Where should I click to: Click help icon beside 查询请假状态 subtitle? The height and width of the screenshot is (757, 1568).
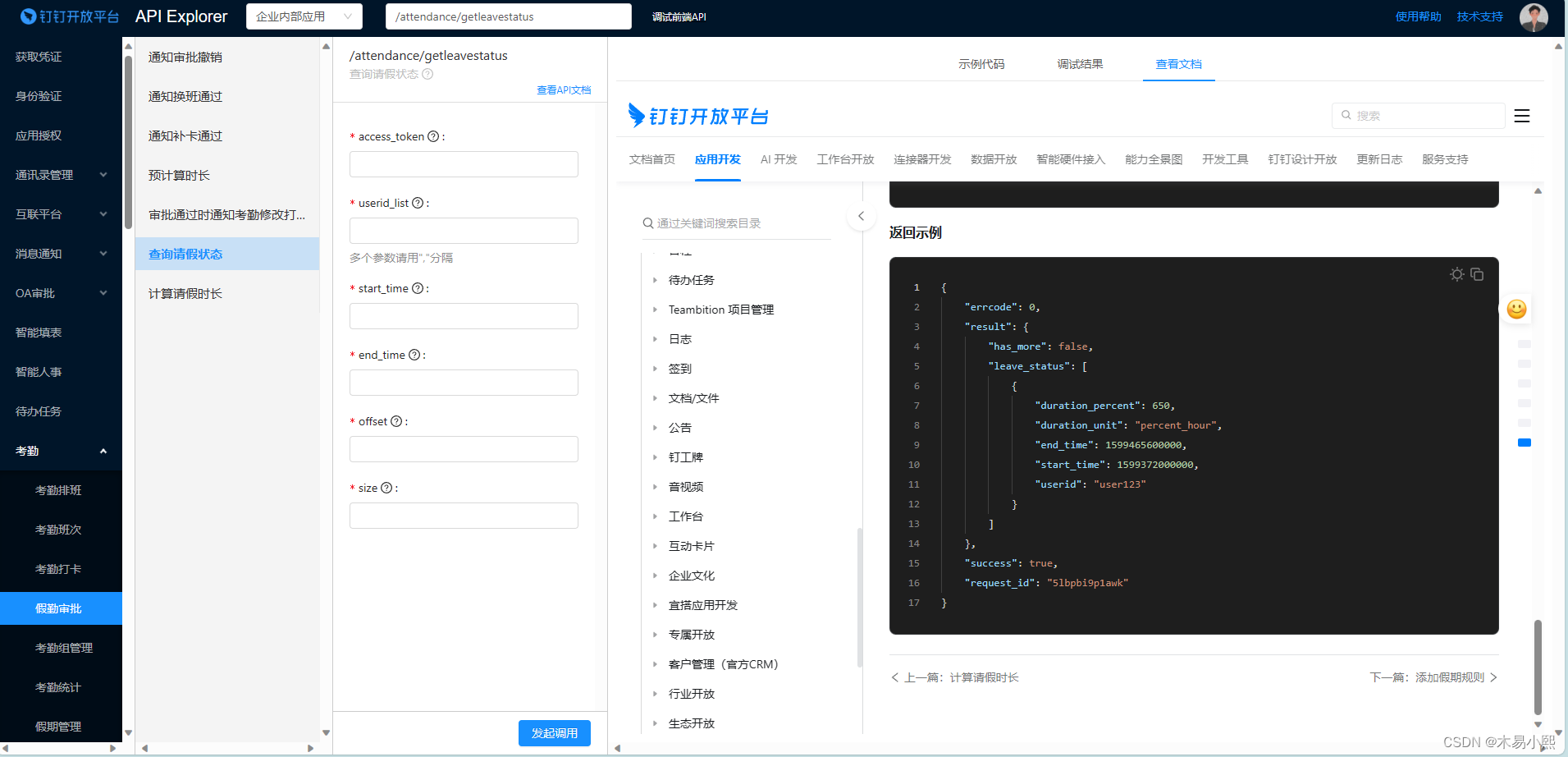[427, 74]
